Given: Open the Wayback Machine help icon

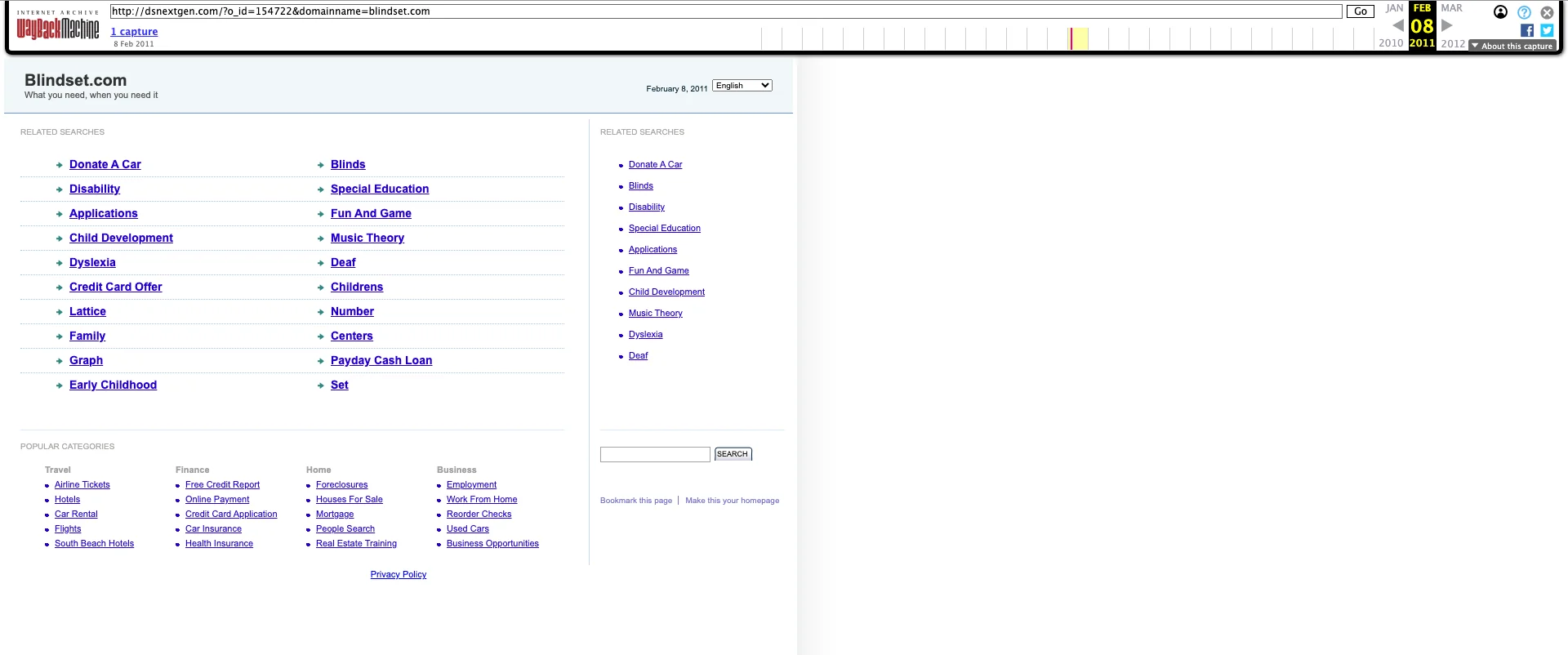Looking at the screenshot, I should [x=1524, y=12].
